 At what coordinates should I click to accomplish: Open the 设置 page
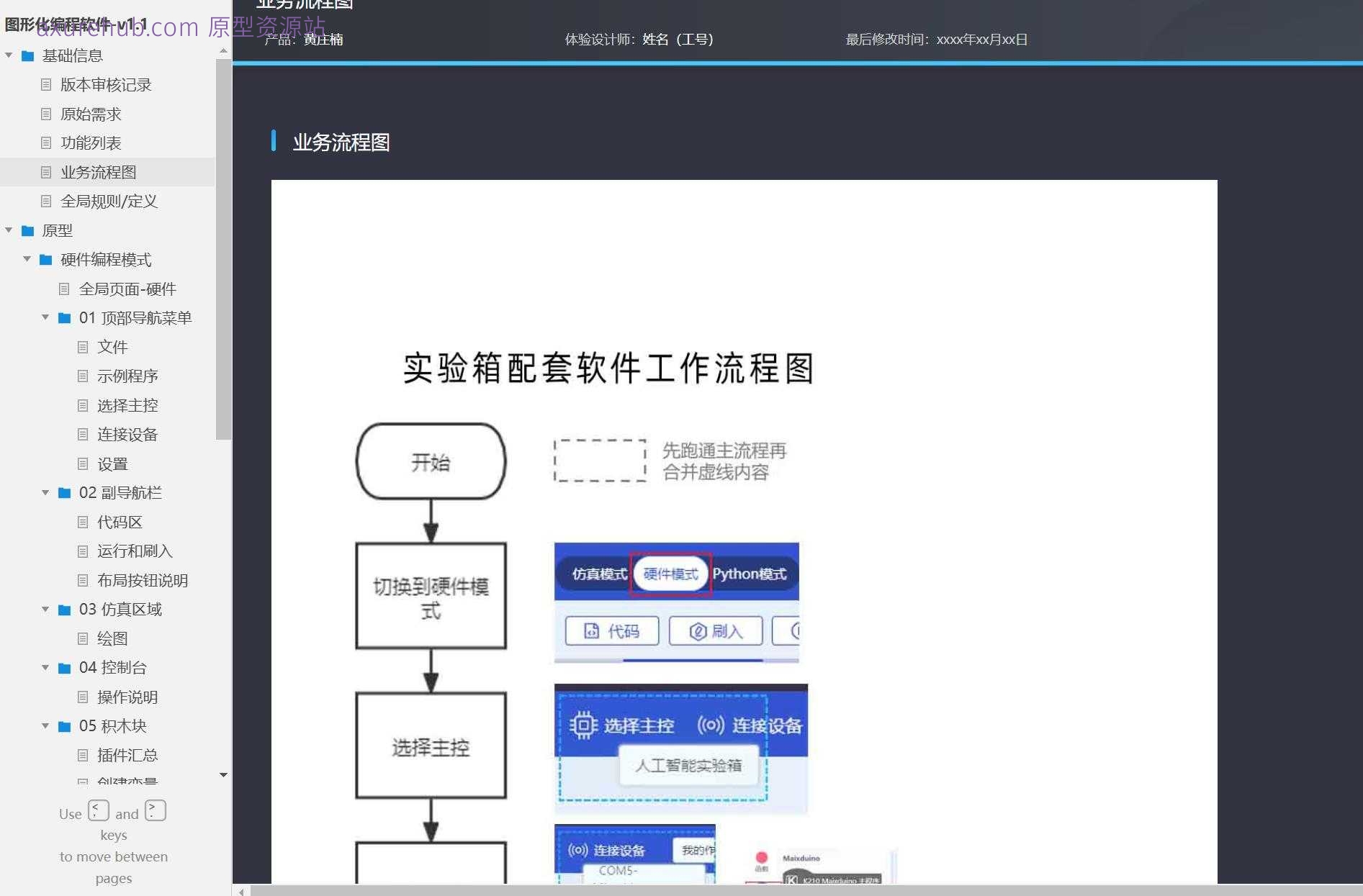[114, 463]
